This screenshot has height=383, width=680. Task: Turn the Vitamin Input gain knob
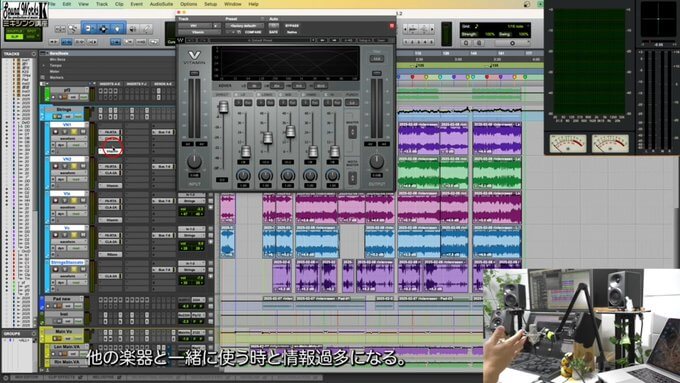click(194, 162)
